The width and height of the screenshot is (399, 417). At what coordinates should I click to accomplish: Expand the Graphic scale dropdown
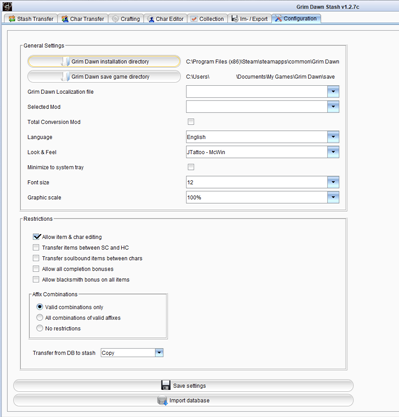tap(263, 197)
